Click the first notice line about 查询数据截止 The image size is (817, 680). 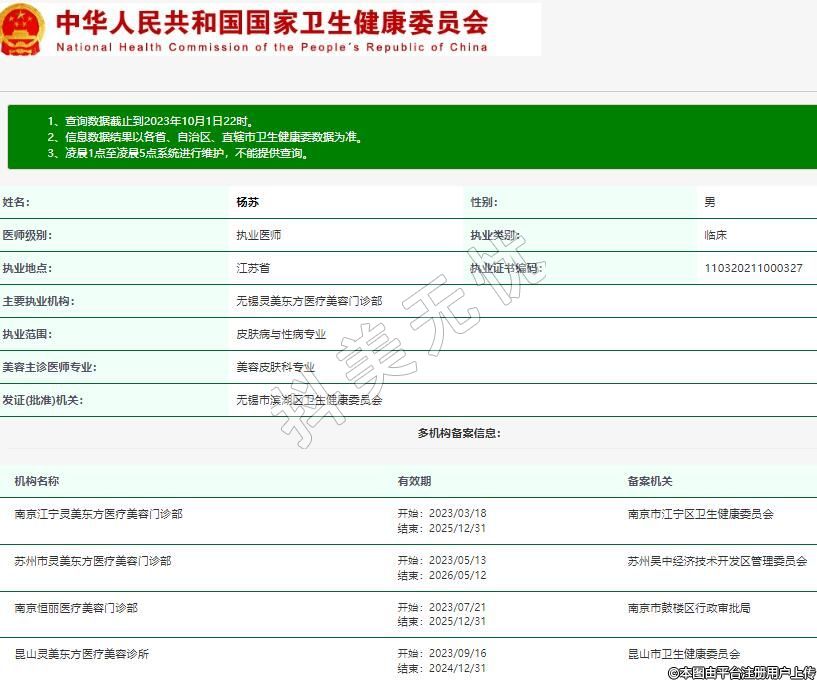point(157,121)
